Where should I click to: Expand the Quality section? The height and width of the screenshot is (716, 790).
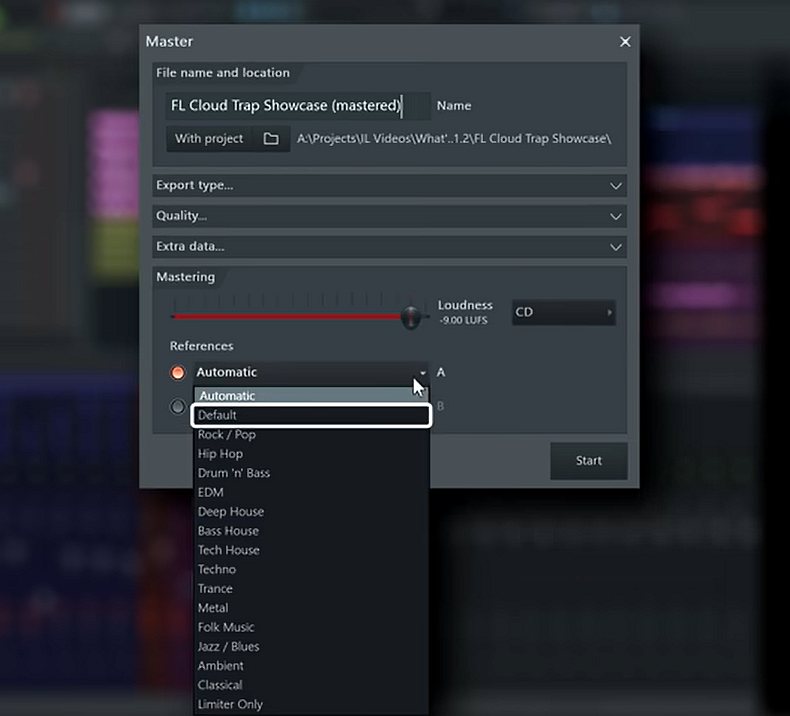(x=389, y=216)
